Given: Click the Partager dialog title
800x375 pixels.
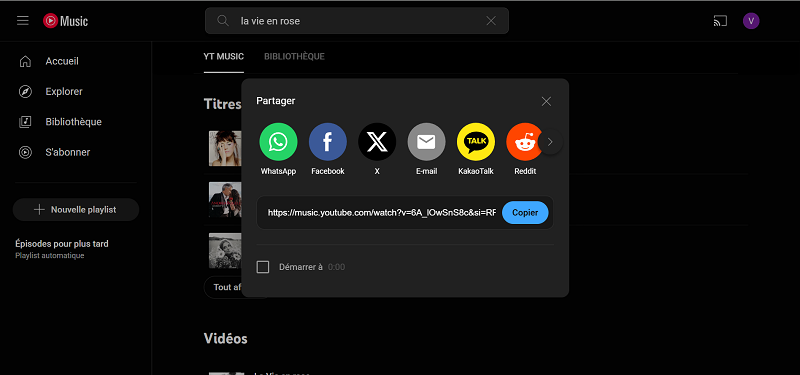Looking at the screenshot, I should [276, 101].
